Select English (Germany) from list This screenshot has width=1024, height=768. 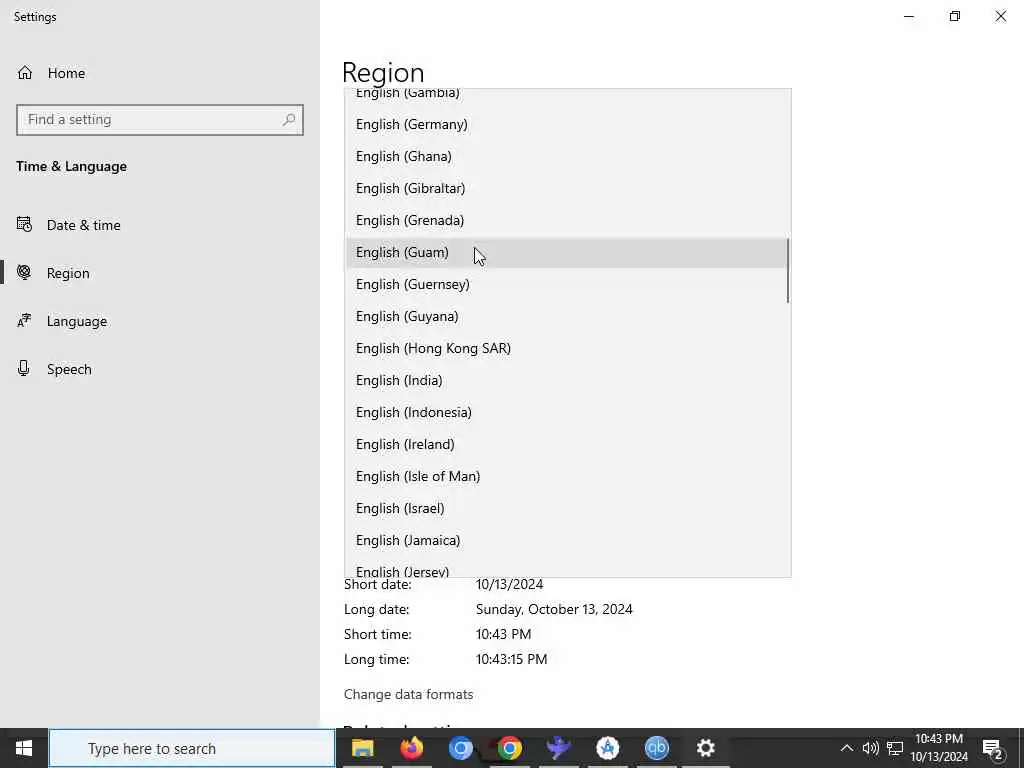pyautogui.click(x=567, y=124)
